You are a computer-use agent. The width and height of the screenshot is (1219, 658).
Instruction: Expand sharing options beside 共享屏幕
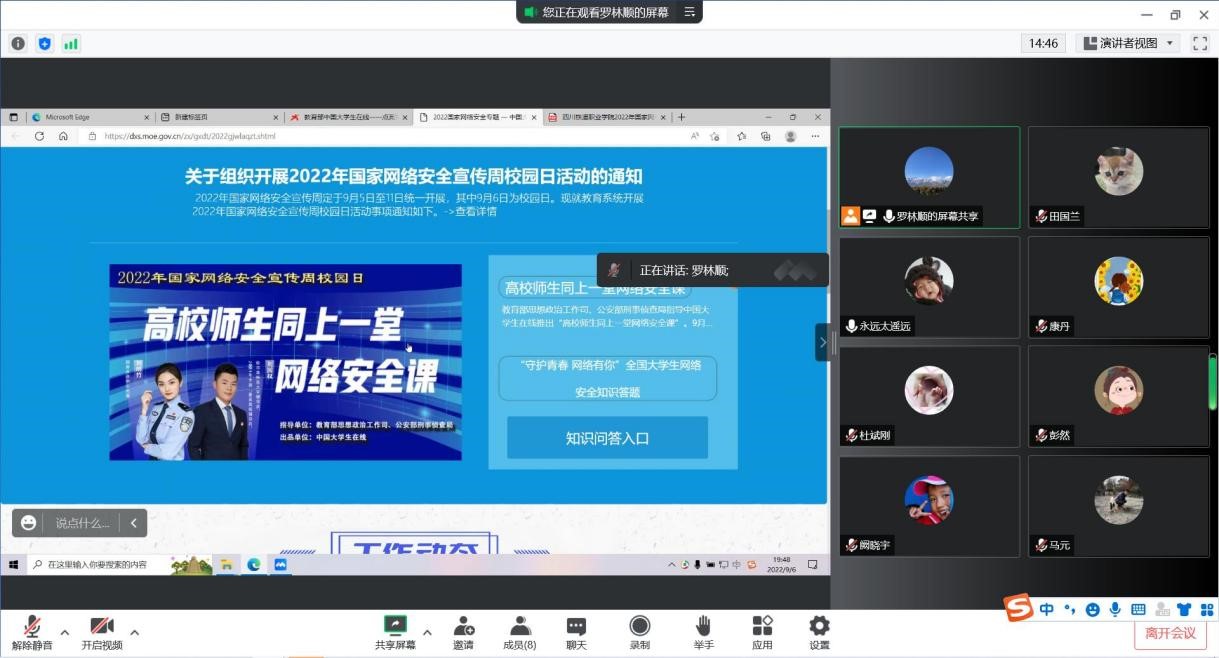427,632
